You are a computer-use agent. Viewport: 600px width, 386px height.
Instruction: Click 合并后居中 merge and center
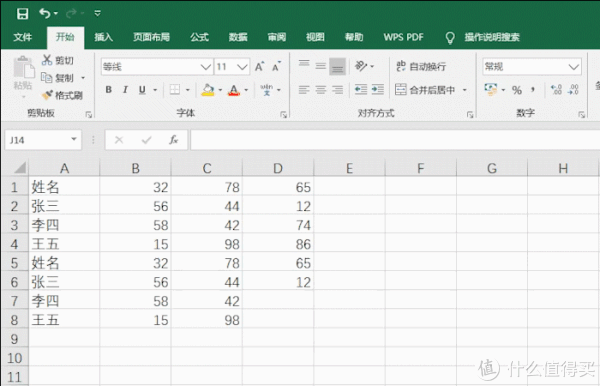pos(425,90)
